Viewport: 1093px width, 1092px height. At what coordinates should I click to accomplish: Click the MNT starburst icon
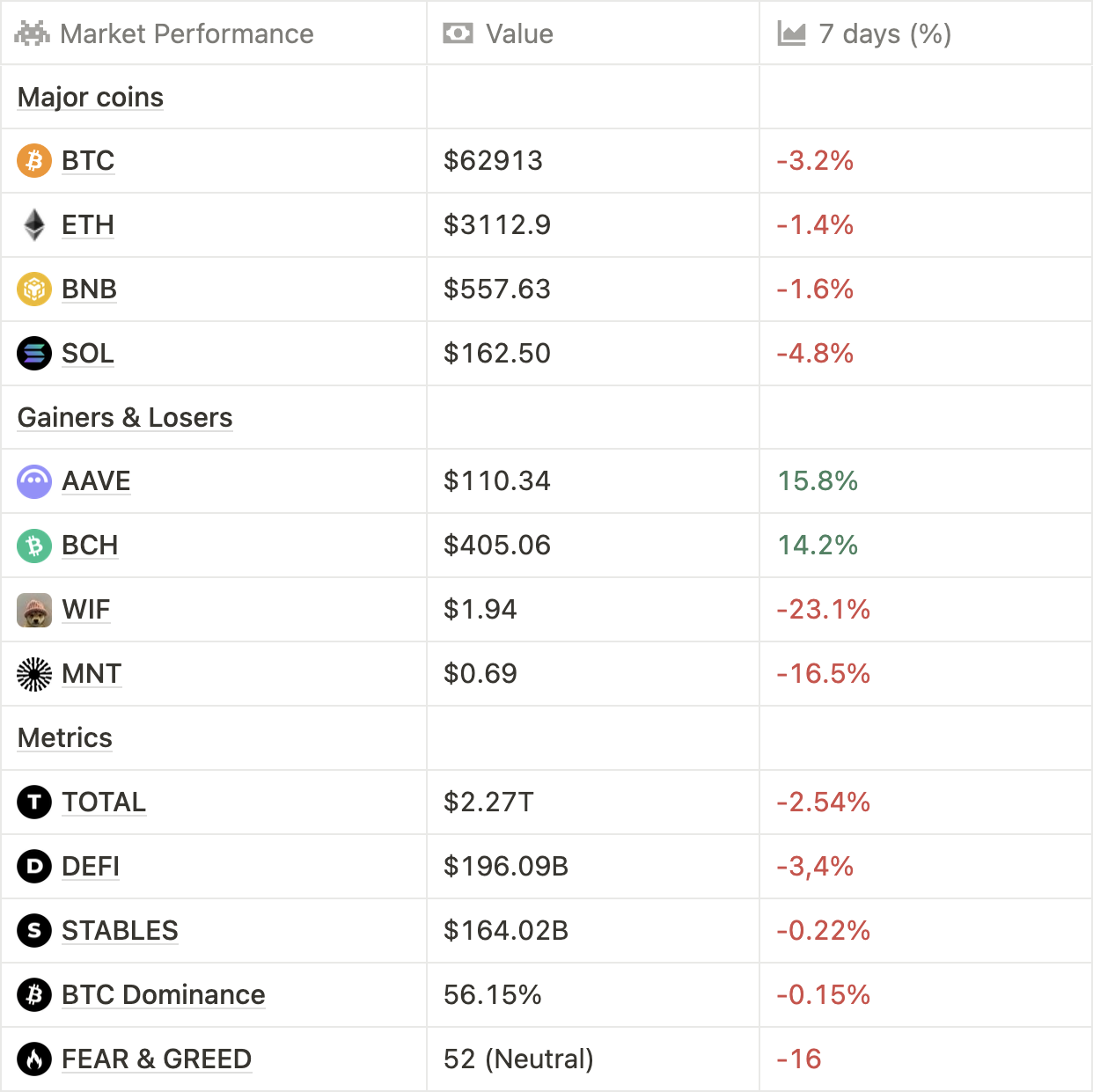pos(34,674)
